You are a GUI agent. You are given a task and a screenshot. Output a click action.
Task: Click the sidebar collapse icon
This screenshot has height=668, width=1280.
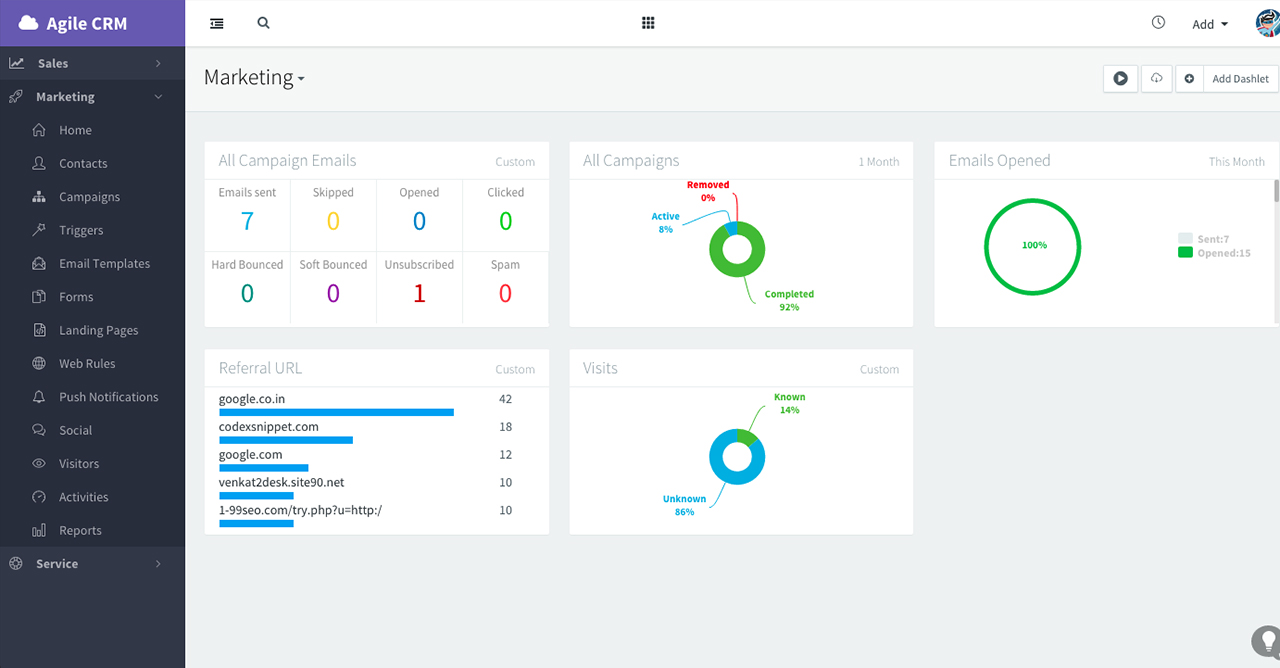(x=216, y=22)
